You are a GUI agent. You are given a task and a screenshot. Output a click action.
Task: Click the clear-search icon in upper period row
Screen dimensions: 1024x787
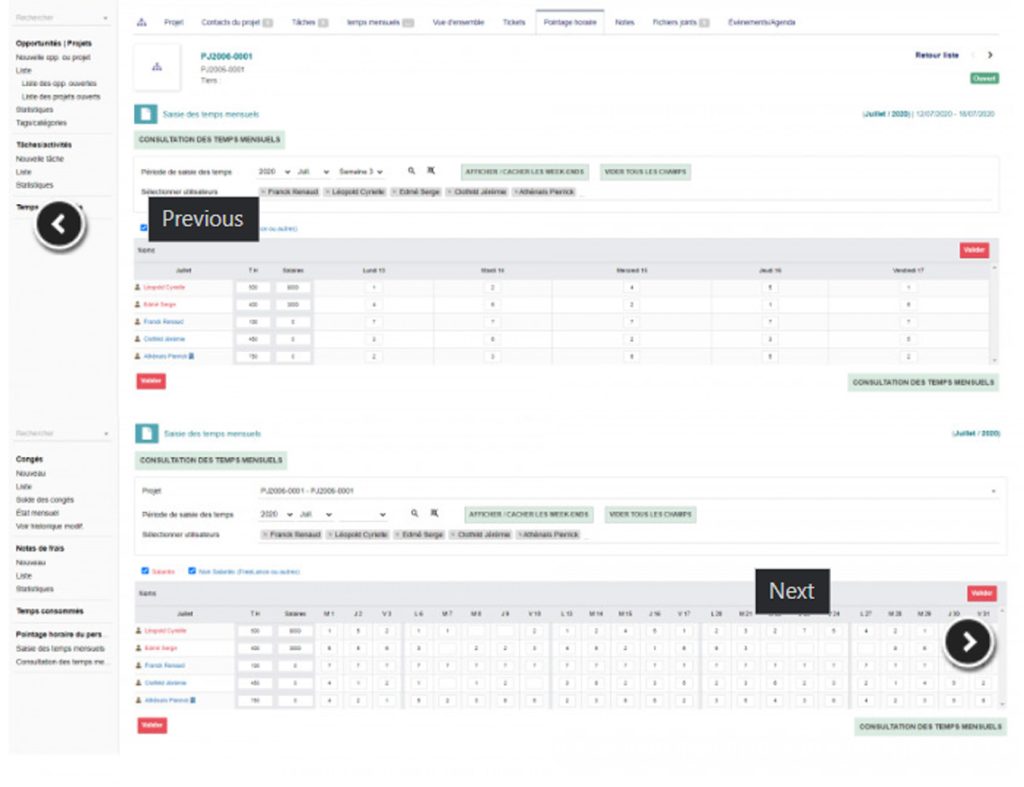tap(431, 172)
